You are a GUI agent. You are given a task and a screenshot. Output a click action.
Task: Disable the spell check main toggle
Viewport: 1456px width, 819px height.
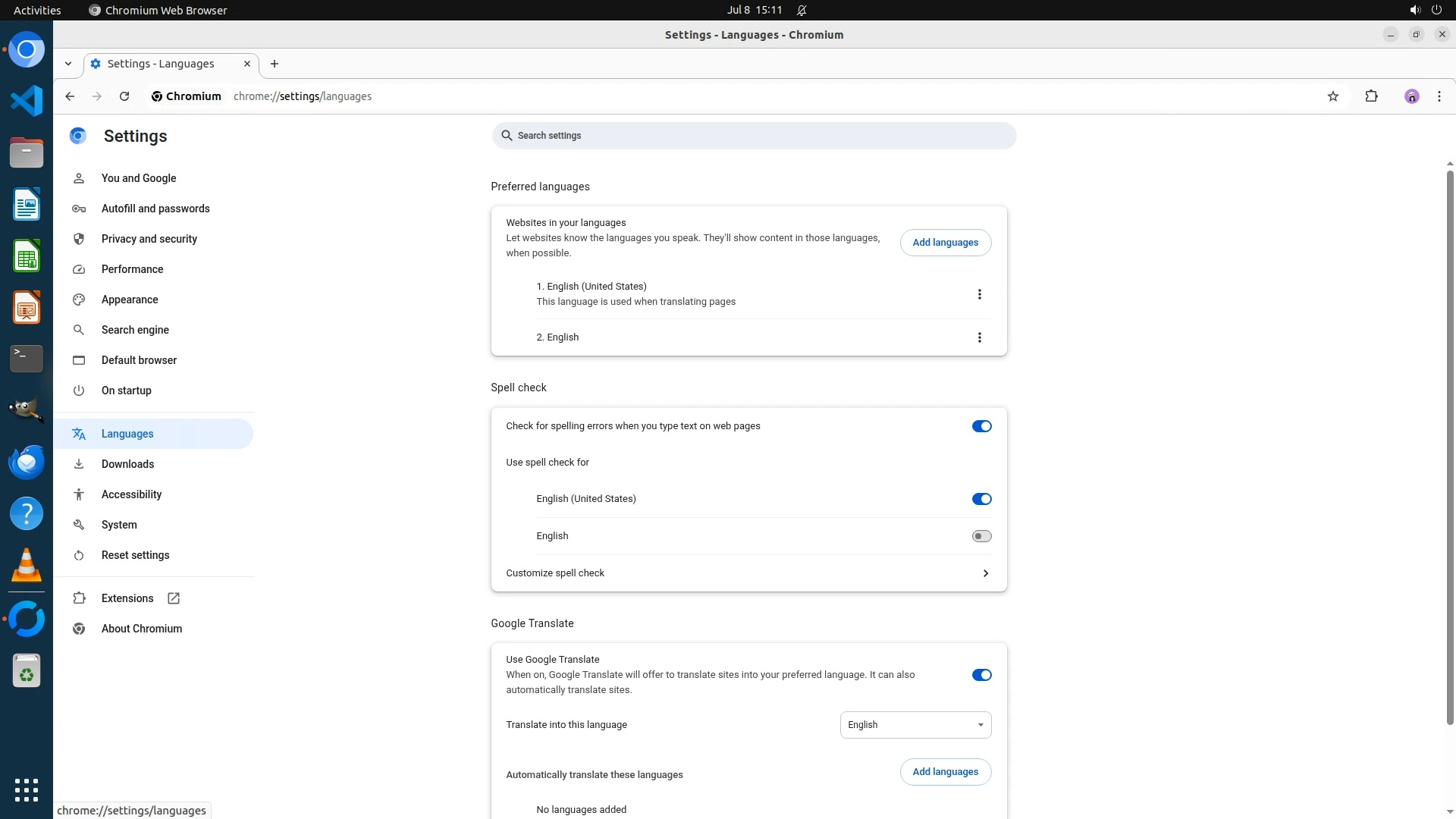pos(981,426)
